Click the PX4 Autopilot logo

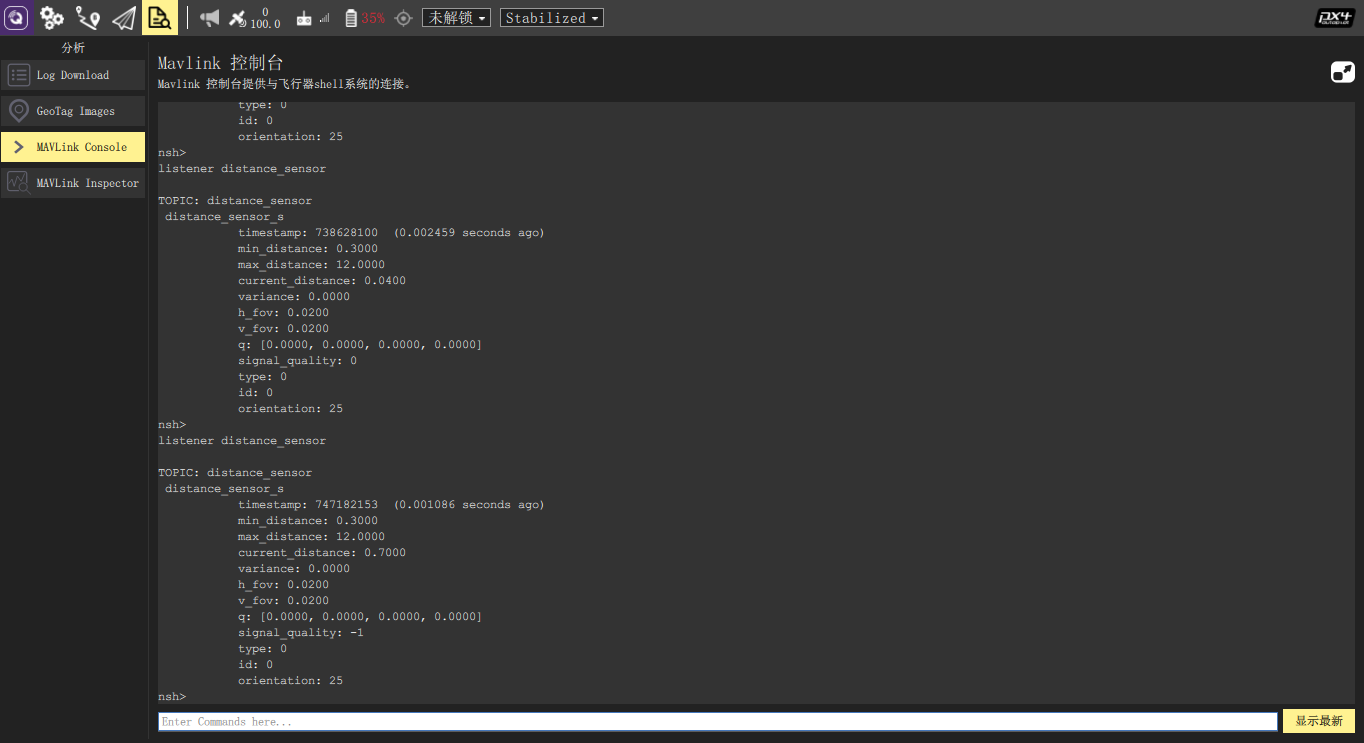[1334, 17]
